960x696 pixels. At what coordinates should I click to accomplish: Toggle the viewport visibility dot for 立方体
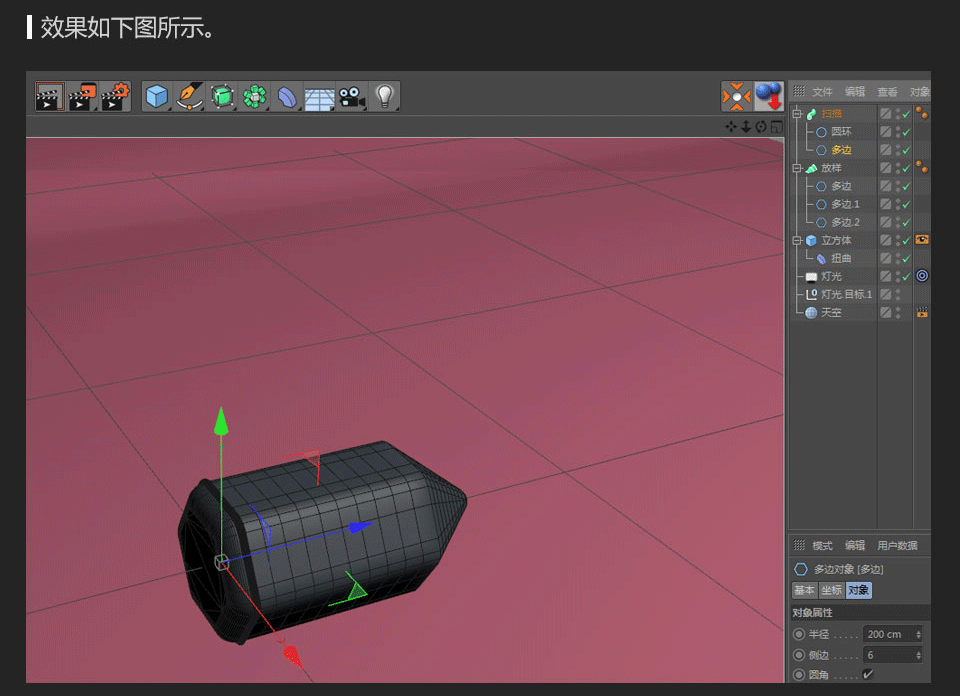tap(898, 238)
